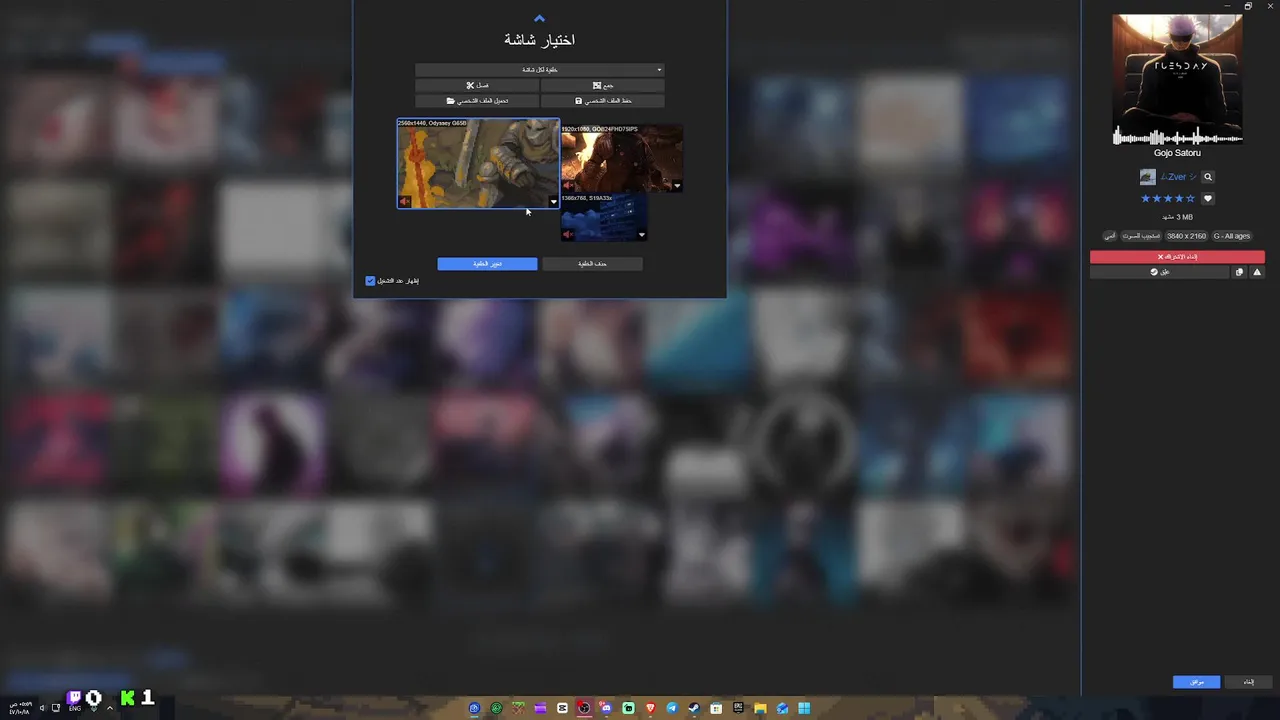
Task: Toggle mute icon on 1366x768 S19A33x monitor
Action: click(568, 235)
